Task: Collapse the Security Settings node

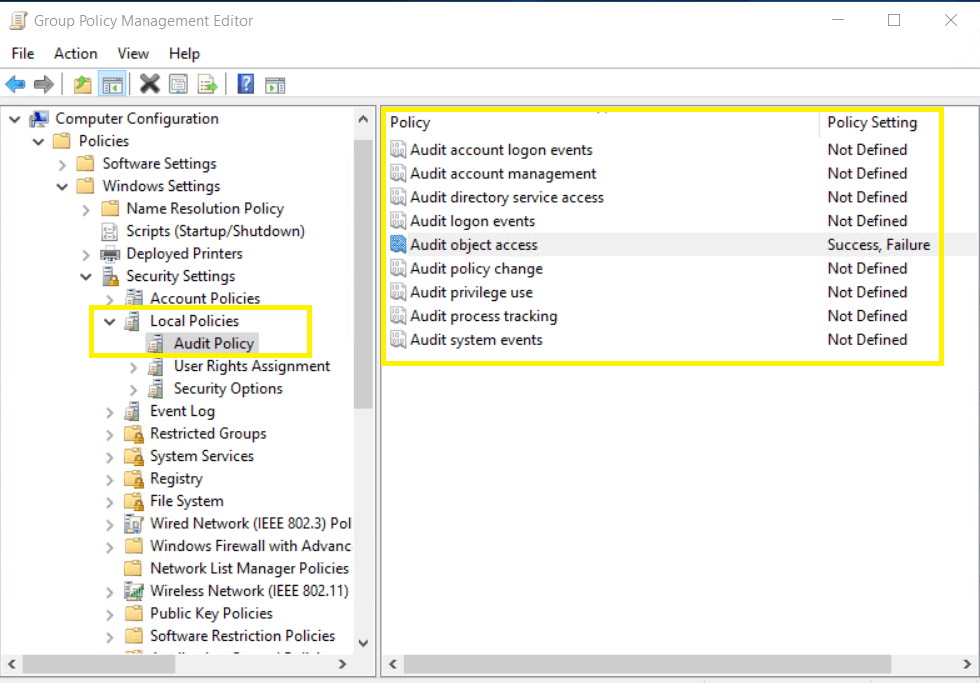Action: point(86,277)
